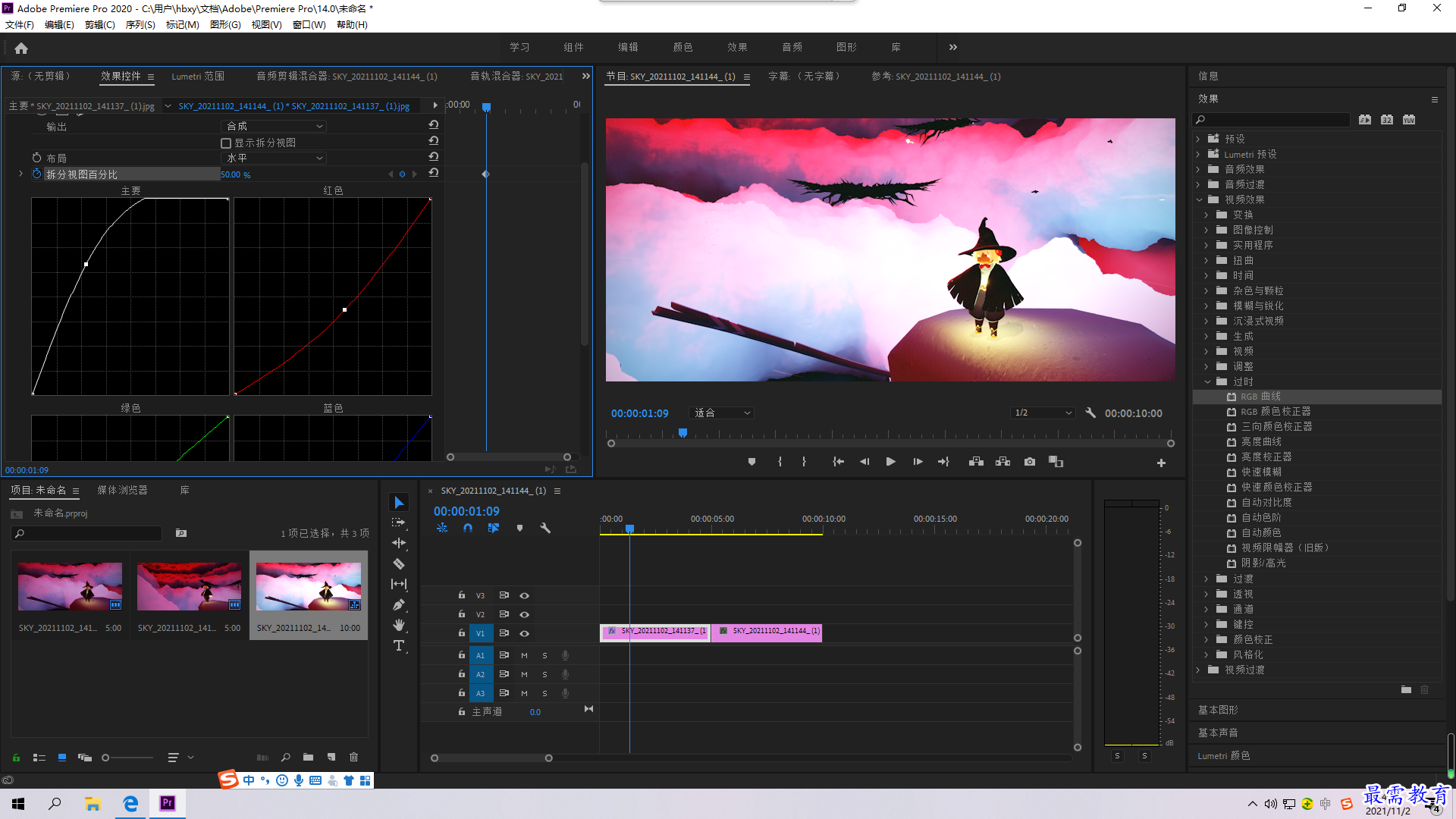Toggle V2 track output eye
Screen dimensions: 1456x819
(524, 615)
